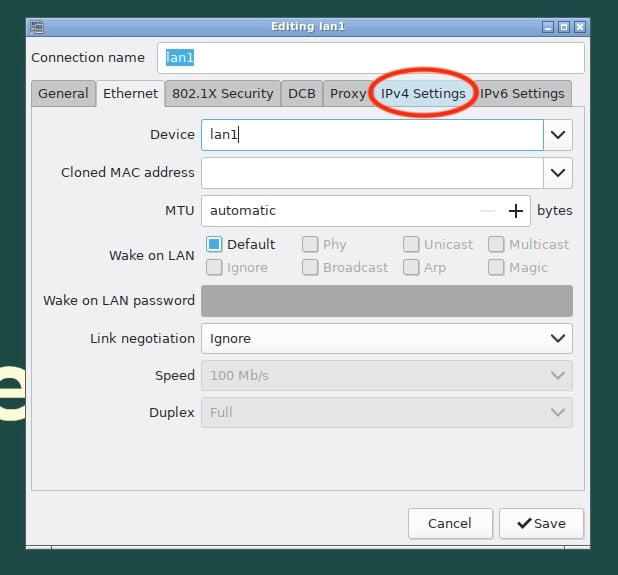This screenshot has width=618, height=575.
Task: Close the Editing lan1 dialog
Action: 580,26
